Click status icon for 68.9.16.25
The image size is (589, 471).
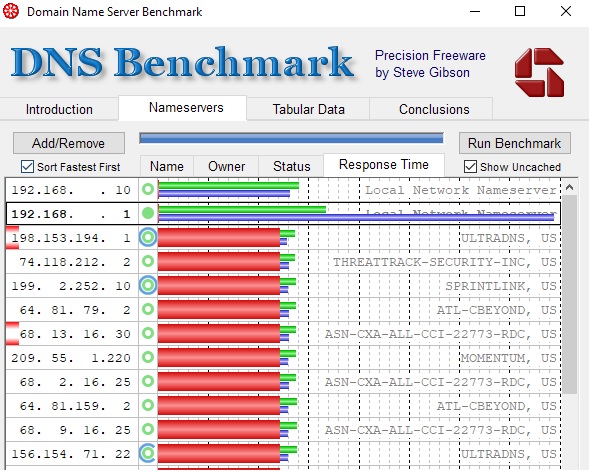tap(148, 429)
